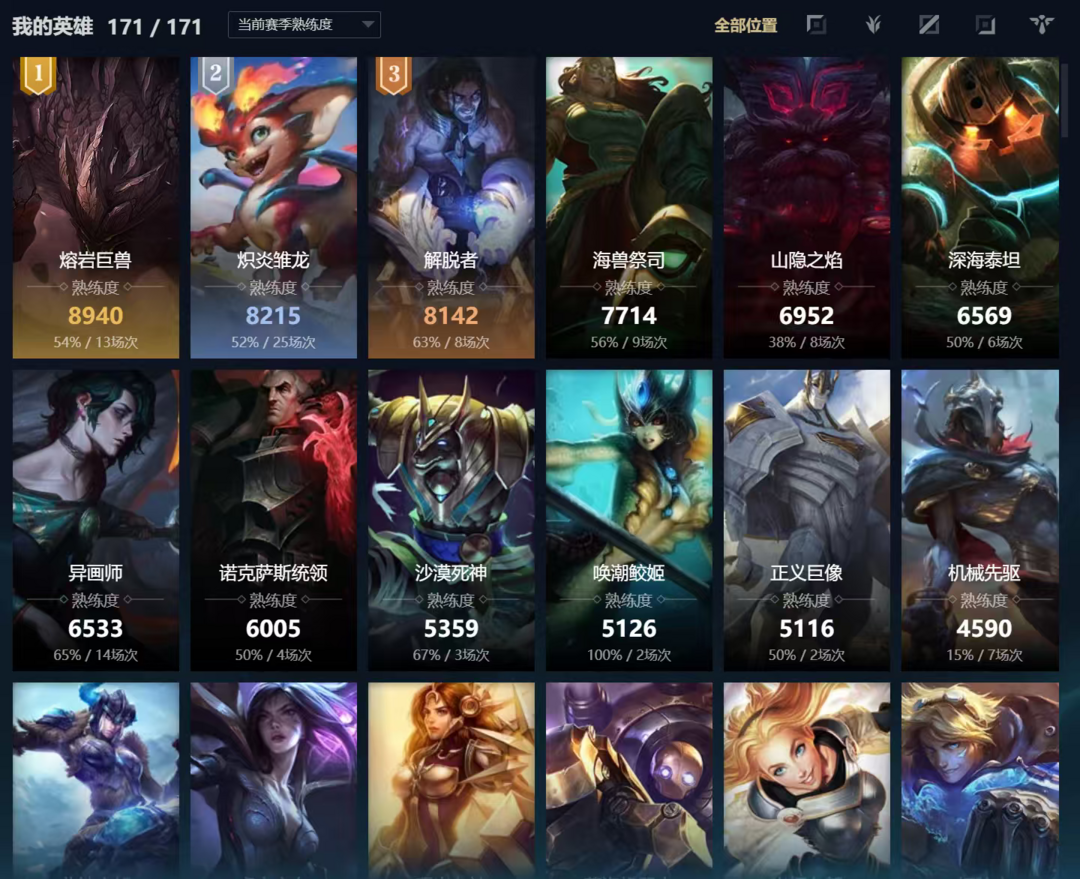This screenshot has width=1080, height=879.
Task: Click the 机械先驱 champion card
Action: (x=980, y=520)
